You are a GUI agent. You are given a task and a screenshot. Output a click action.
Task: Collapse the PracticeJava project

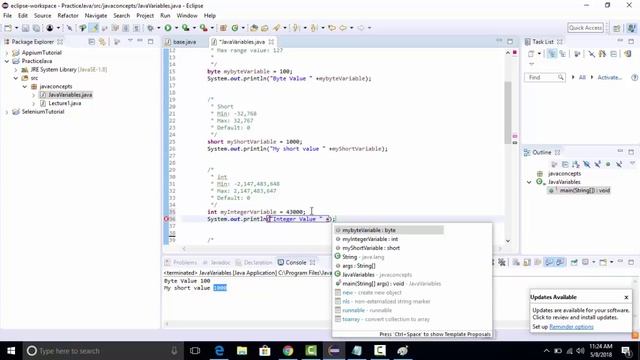[x=7, y=61]
